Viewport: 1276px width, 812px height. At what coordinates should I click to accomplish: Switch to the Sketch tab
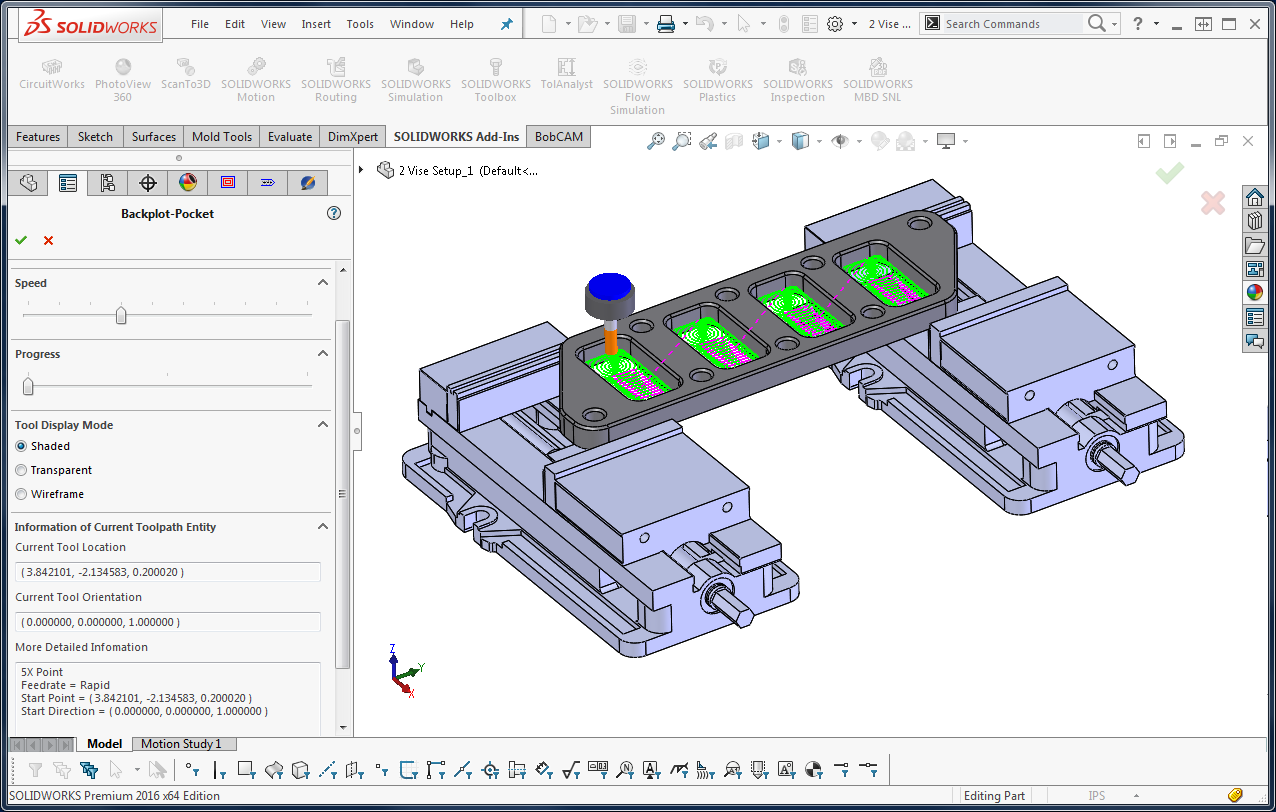click(x=95, y=137)
